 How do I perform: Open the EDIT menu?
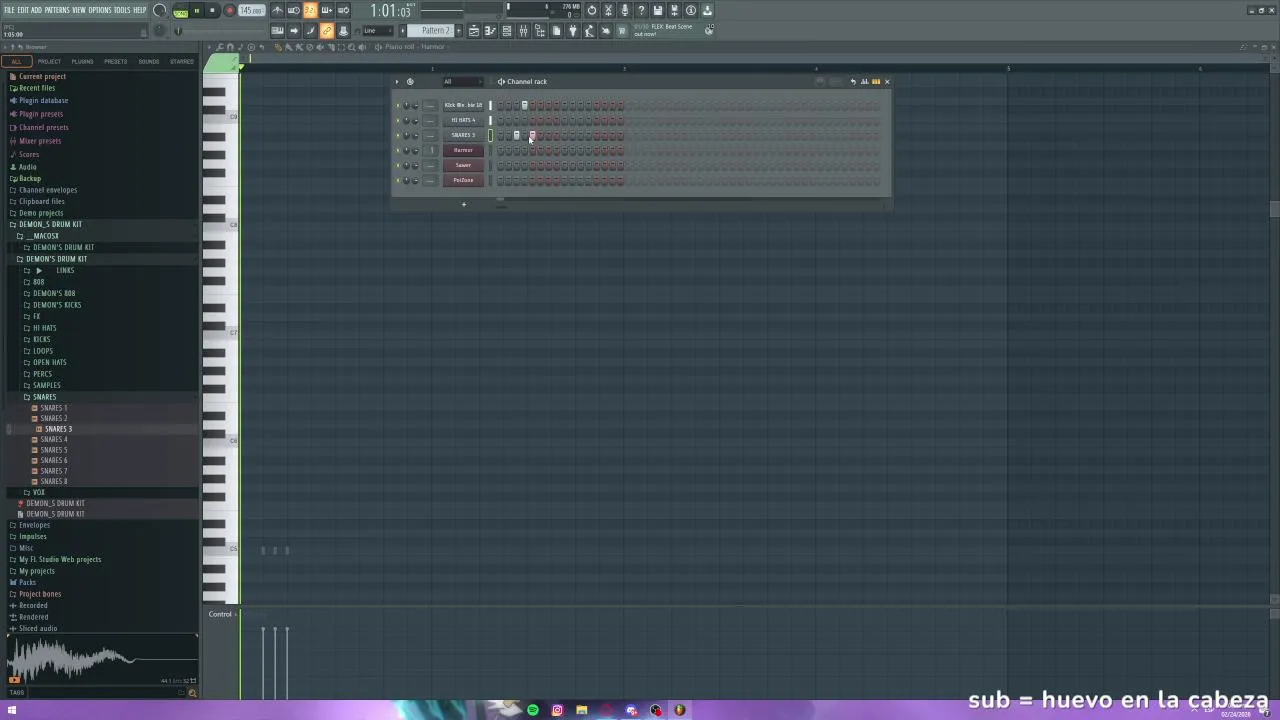[23, 10]
